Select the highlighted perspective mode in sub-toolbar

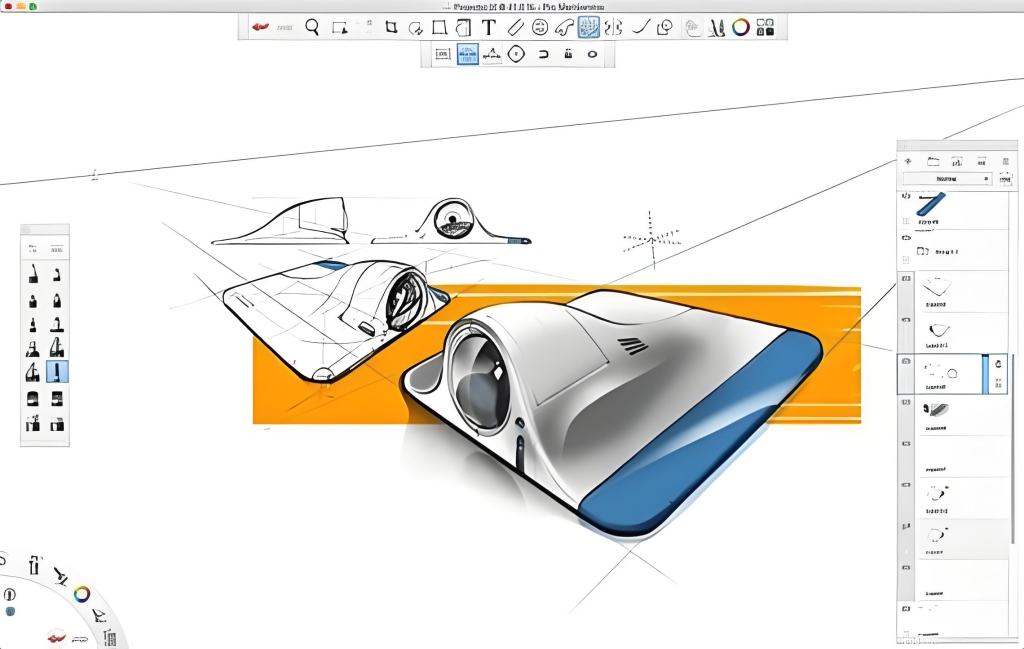(x=467, y=54)
